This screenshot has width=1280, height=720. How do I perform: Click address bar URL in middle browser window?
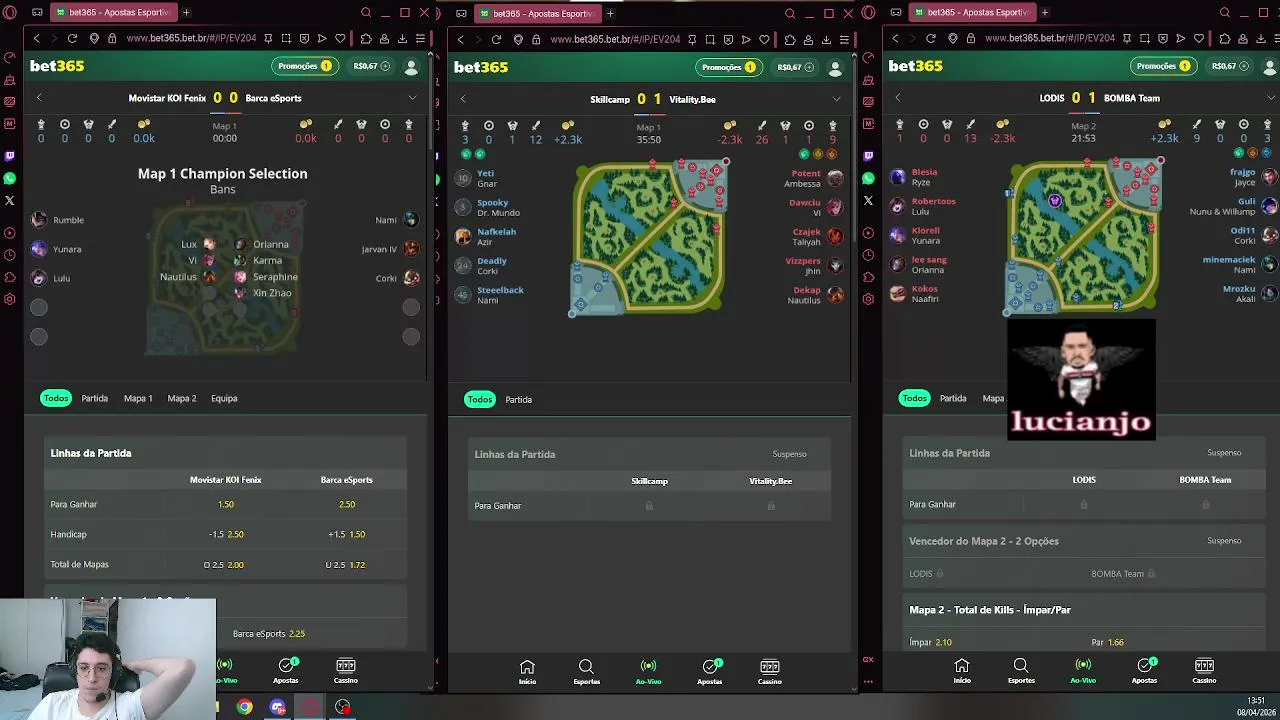(x=615, y=39)
